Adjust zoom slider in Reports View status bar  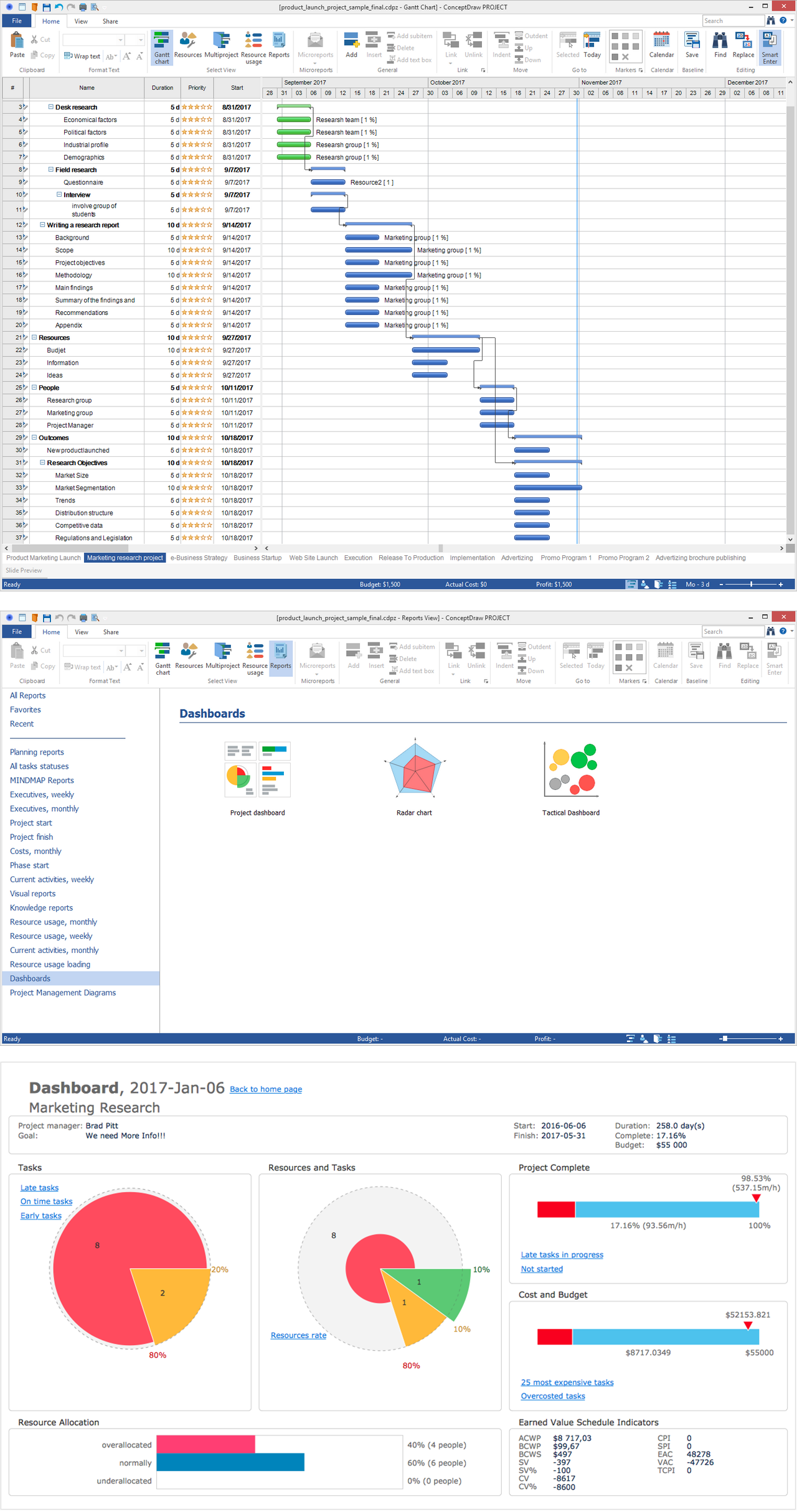pyautogui.click(x=724, y=1039)
